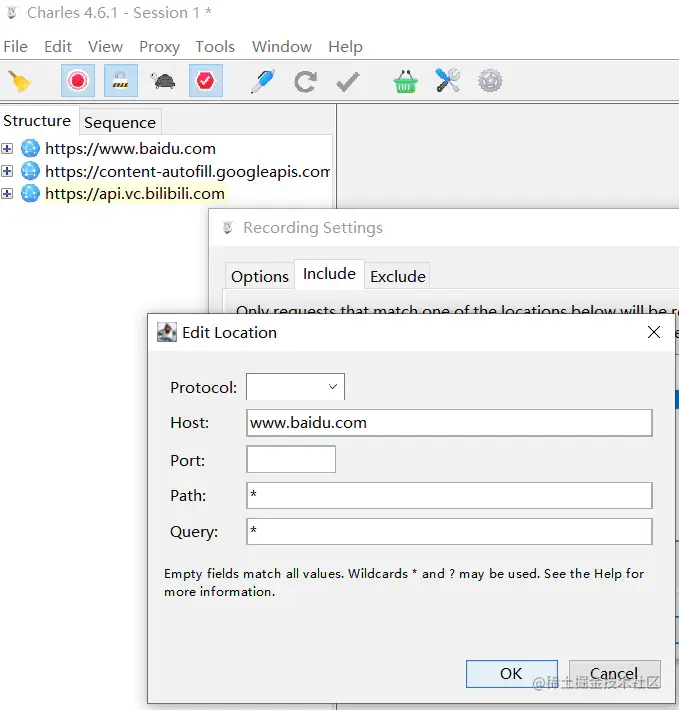679x710 pixels.
Task: Click Recording Settings title bar icon
Action: click(x=228, y=228)
